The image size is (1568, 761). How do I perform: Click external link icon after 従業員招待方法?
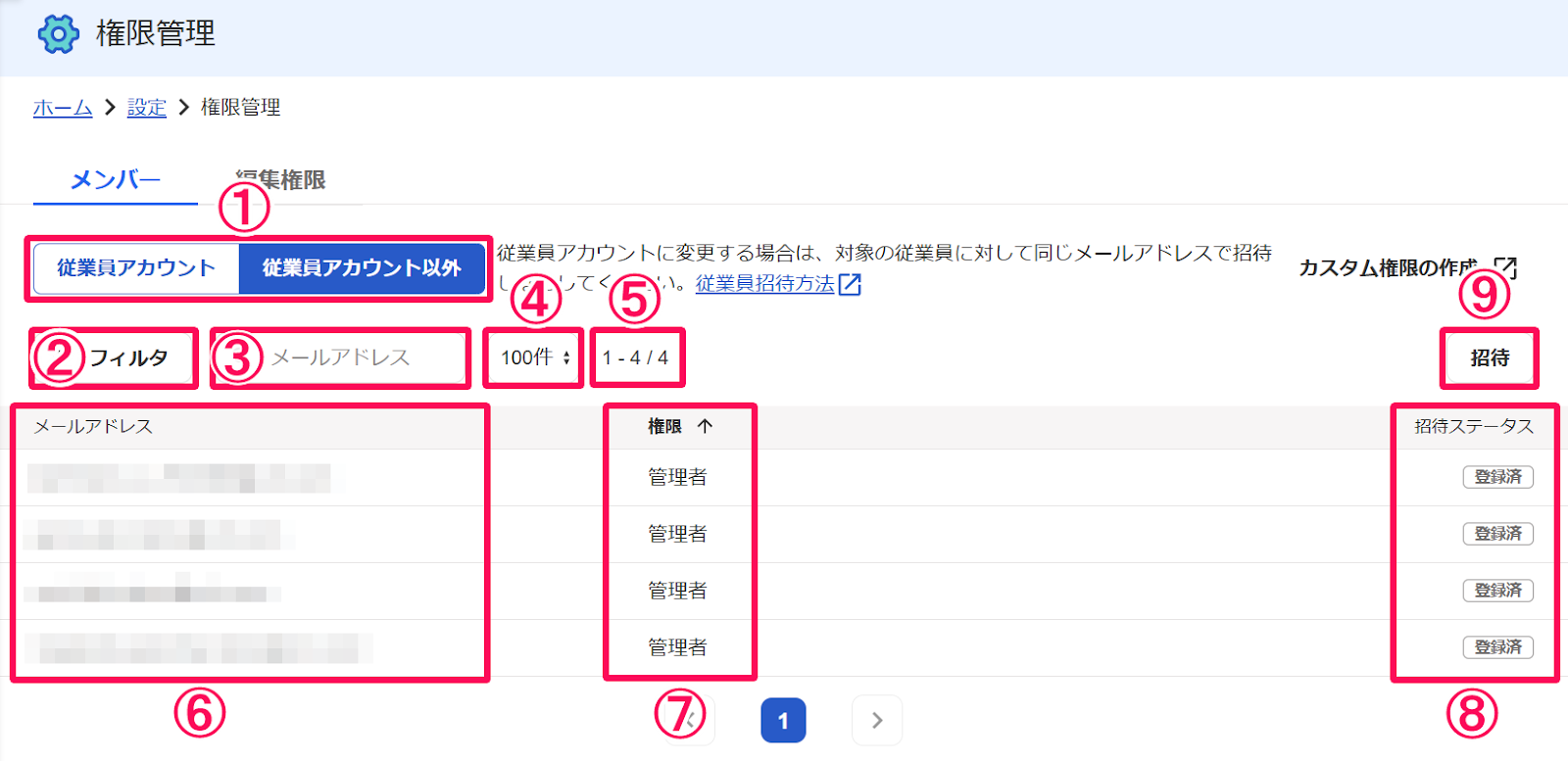point(850,284)
